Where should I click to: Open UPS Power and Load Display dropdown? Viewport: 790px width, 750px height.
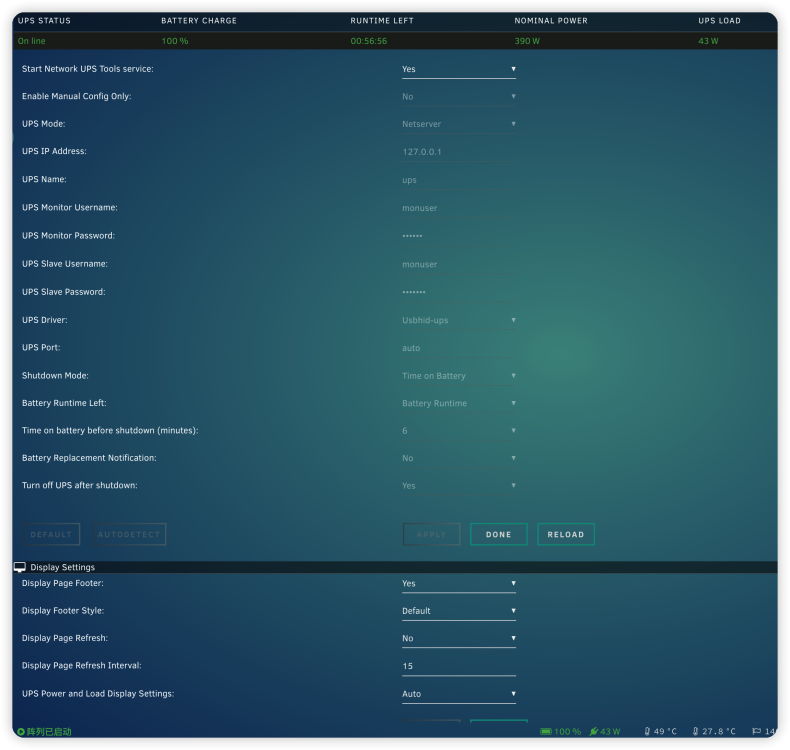click(x=458, y=694)
